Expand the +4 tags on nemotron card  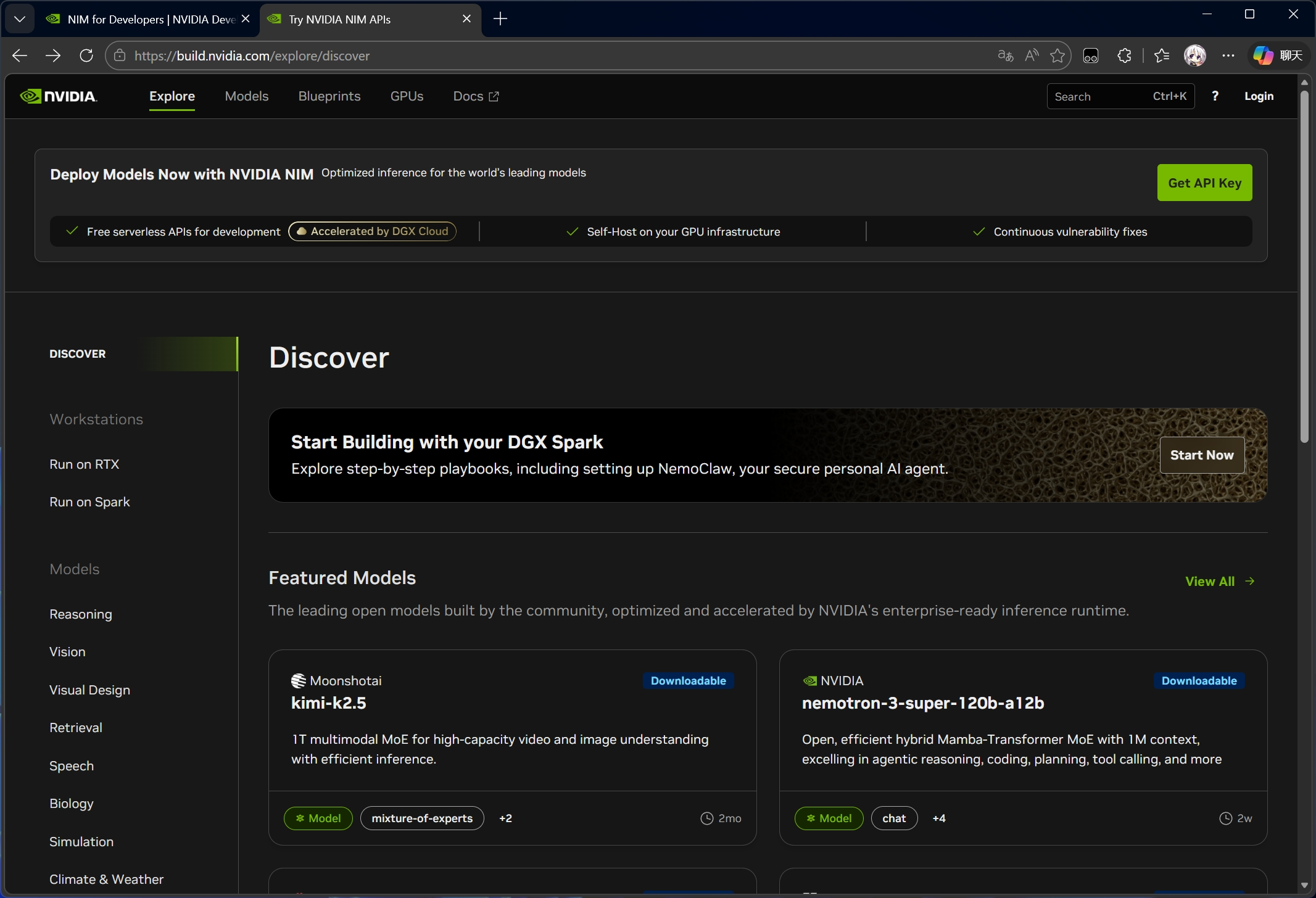pos(938,818)
